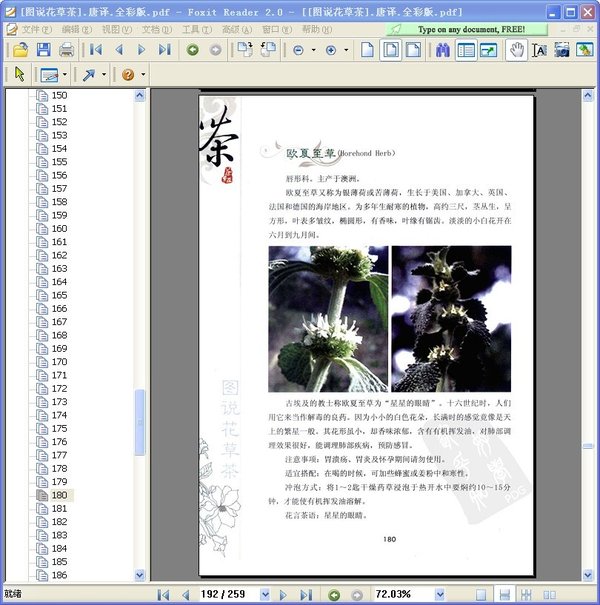Select bookmark 165 in tree
600x605 pixels.
click(x=59, y=295)
